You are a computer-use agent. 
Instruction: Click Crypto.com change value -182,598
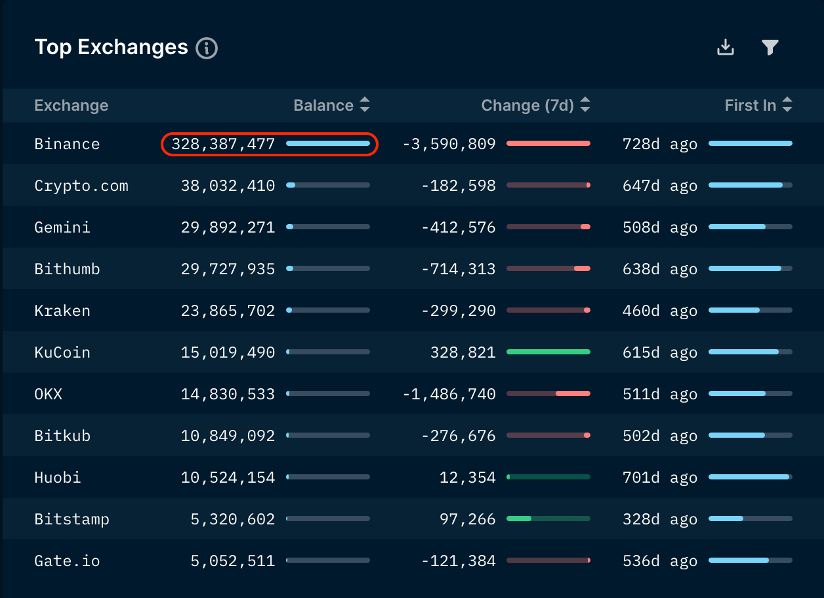(458, 185)
